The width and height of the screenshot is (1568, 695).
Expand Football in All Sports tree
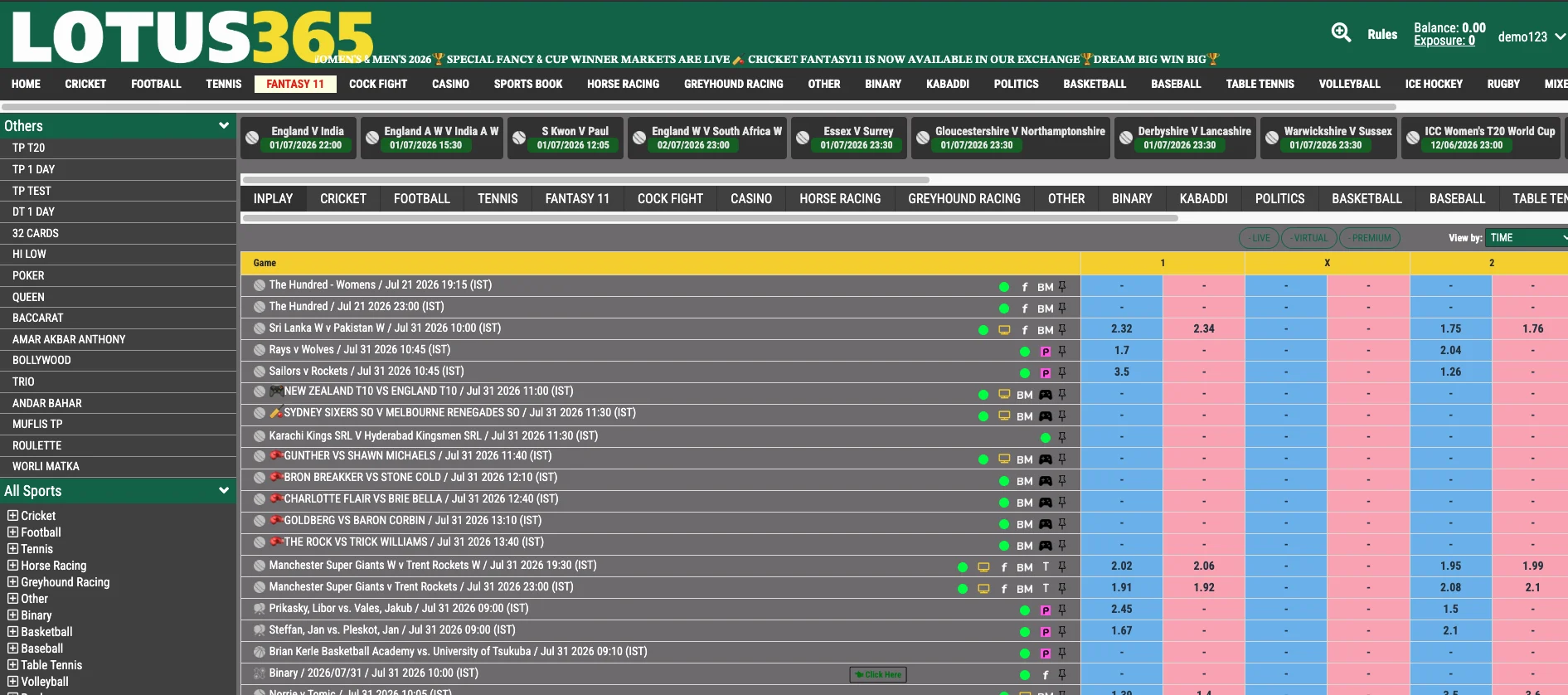[x=13, y=532]
